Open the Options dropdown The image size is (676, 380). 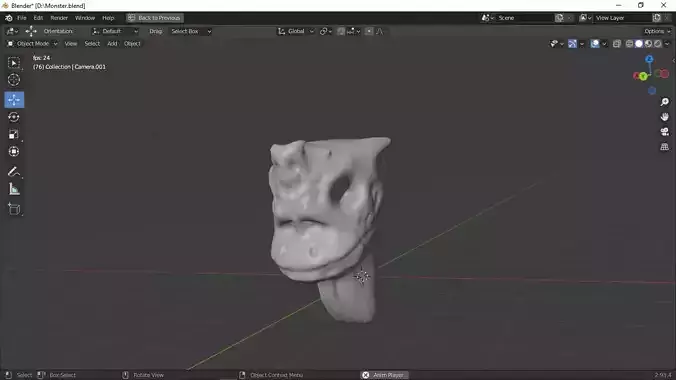click(657, 31)
